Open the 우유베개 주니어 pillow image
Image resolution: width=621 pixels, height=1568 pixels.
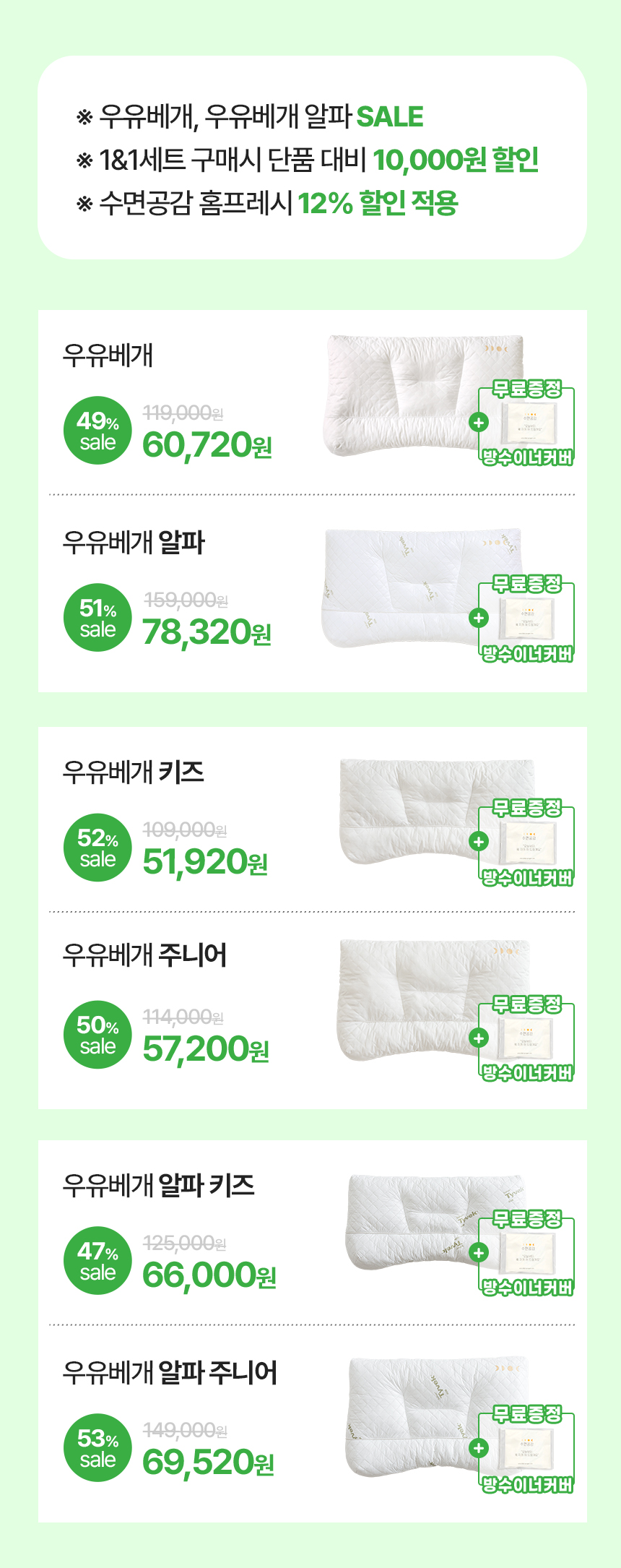pos(433,999)
